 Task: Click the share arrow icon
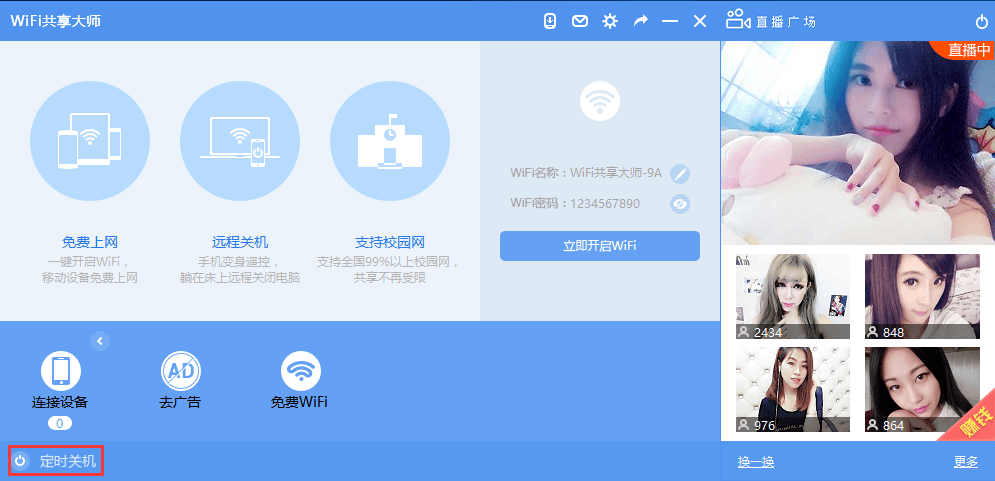[x=641, y=21]
